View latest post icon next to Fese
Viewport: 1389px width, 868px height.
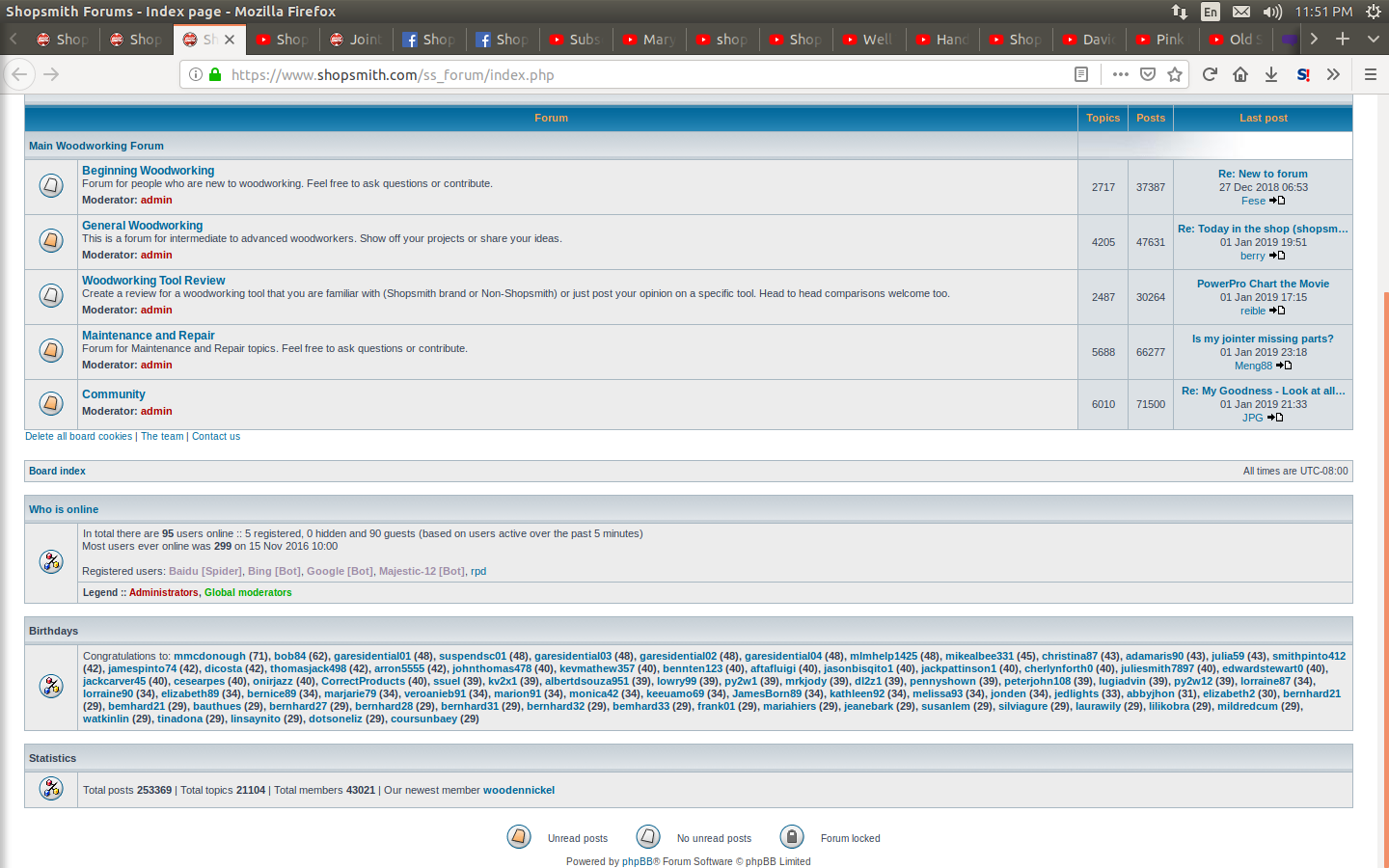(1277, 201)
